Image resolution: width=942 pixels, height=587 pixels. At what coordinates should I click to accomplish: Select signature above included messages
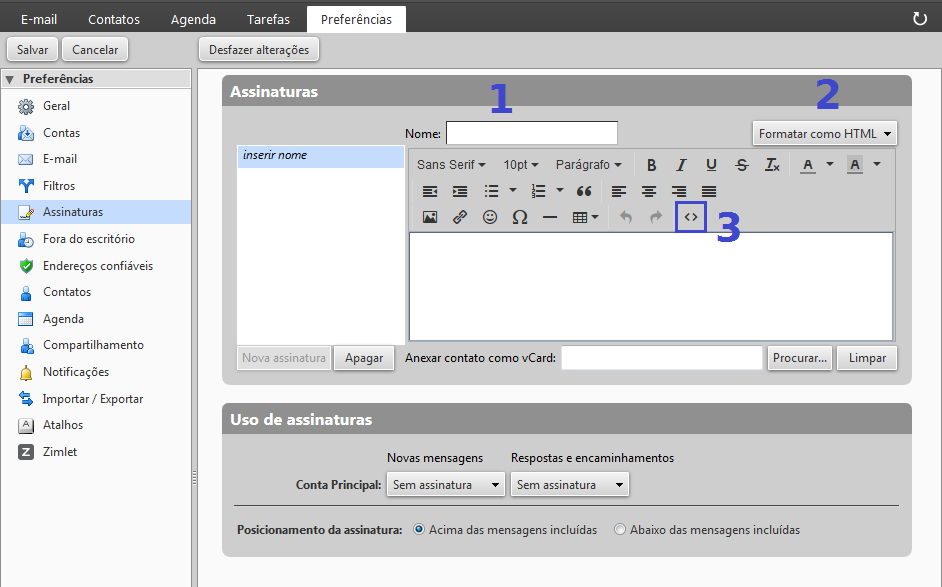tap(419, 529)
